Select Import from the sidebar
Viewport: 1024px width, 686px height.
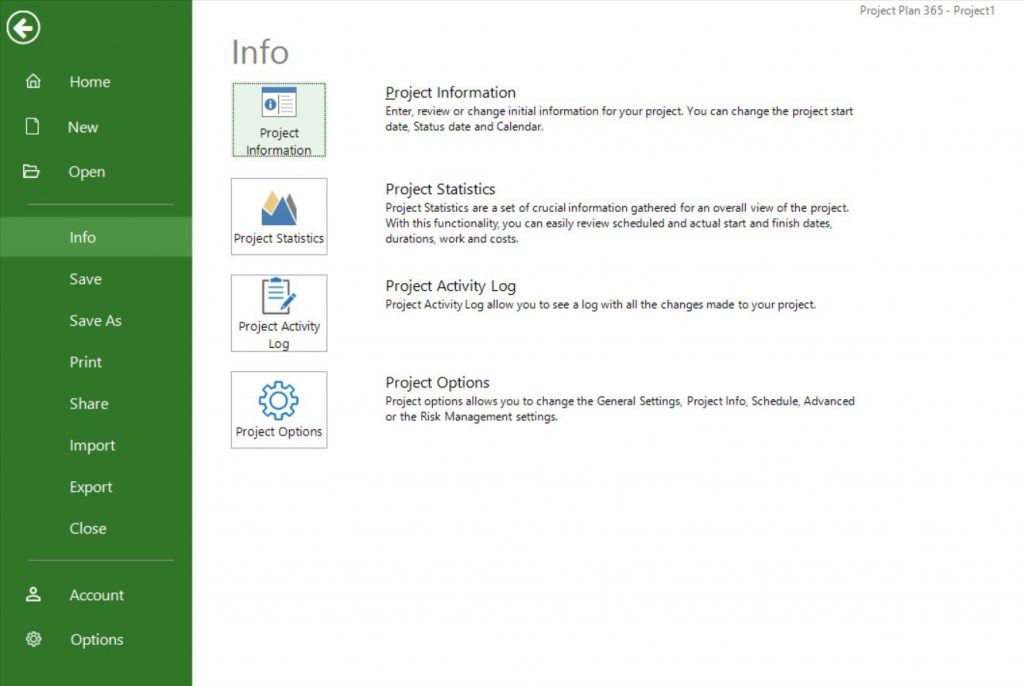92,446
